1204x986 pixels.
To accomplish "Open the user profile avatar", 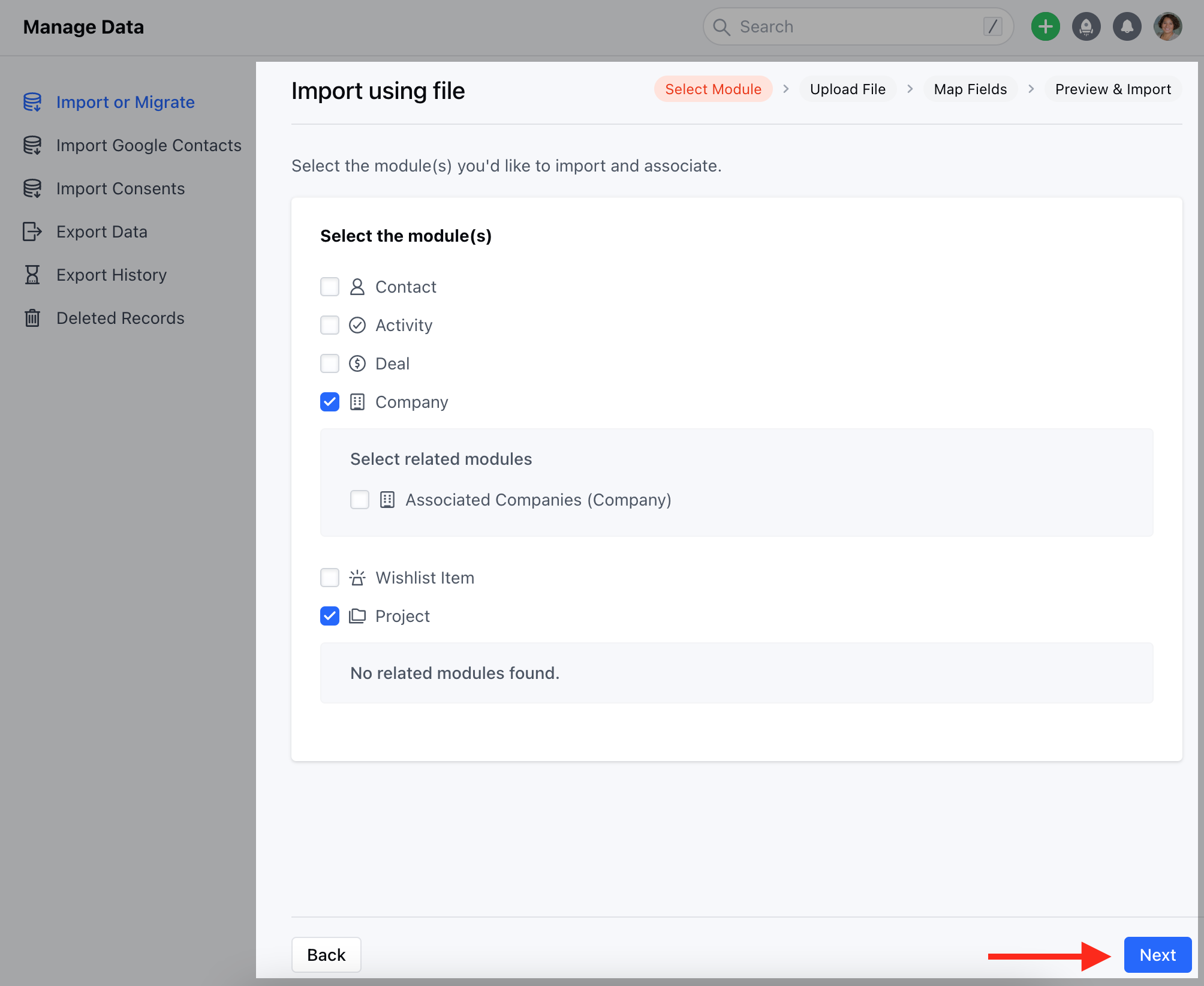I will click(x=1168, y=26).
